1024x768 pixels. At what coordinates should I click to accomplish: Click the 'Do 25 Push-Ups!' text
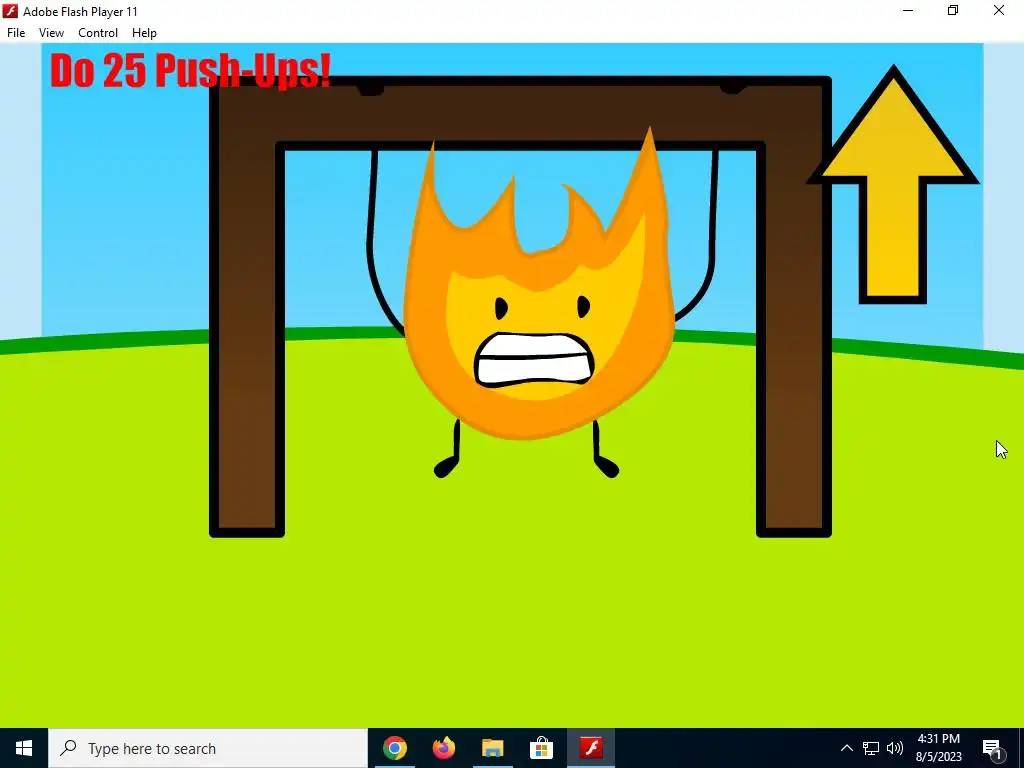[x=191, y=70]
